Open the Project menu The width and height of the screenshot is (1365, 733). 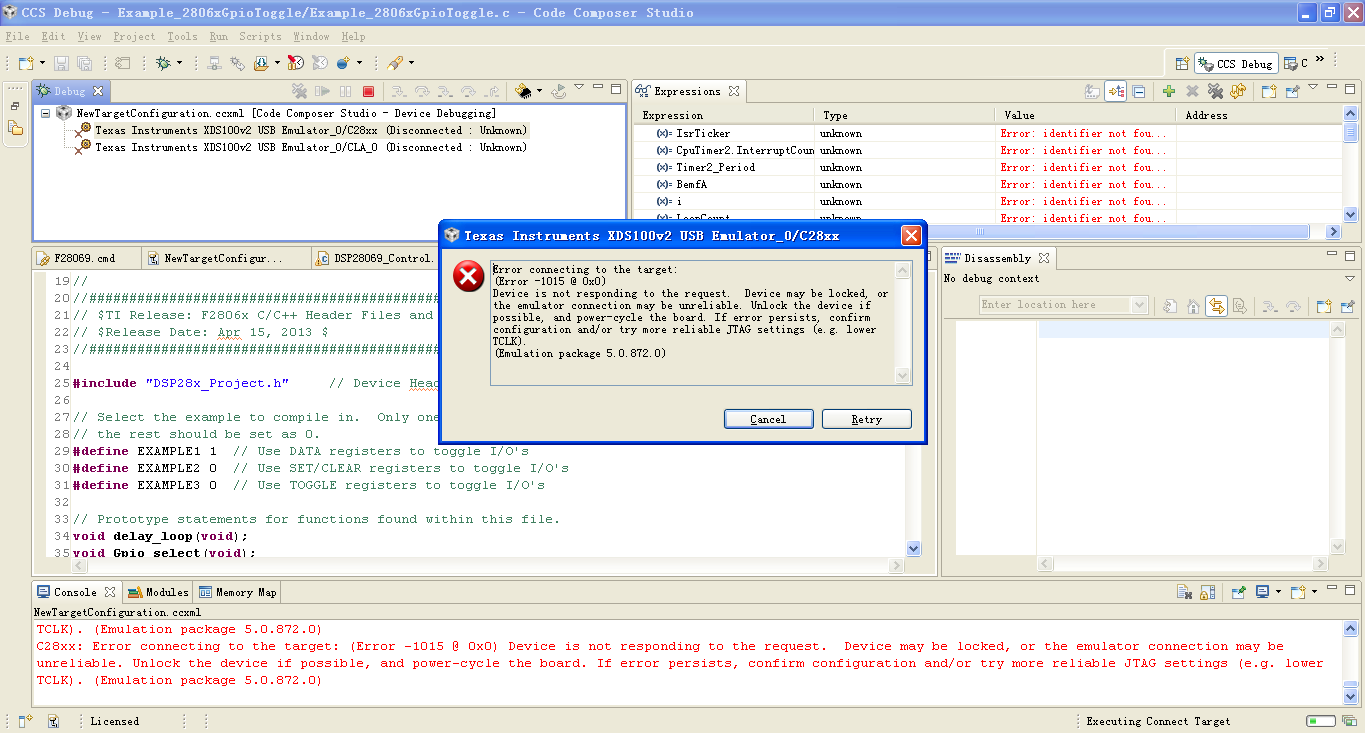pos(134,36)
